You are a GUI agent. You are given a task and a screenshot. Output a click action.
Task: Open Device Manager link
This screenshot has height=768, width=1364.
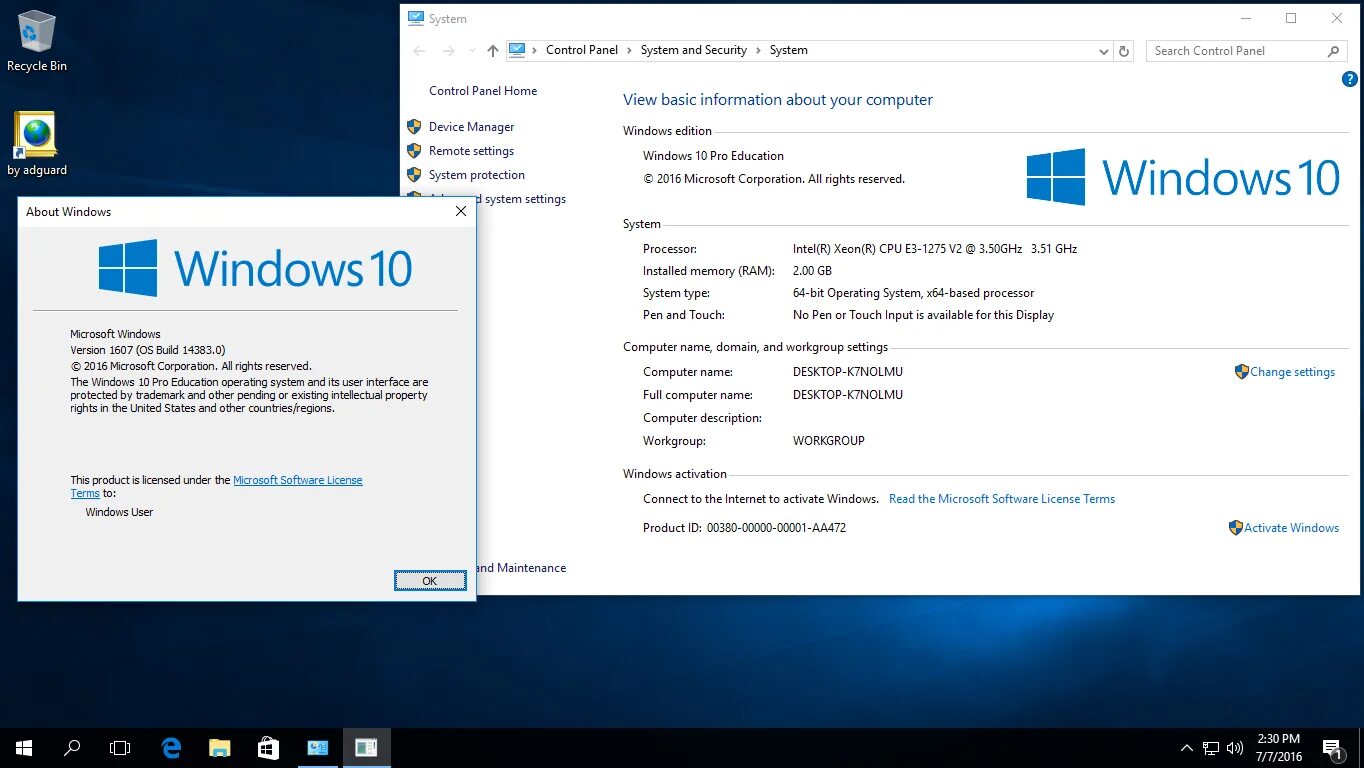tap(472, 127)
